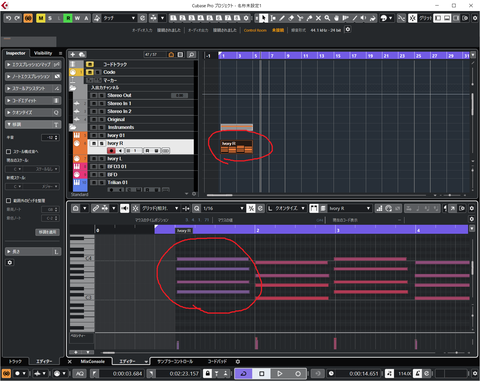
Task: Select the Range Selection tool
Action: pos(273,18)
